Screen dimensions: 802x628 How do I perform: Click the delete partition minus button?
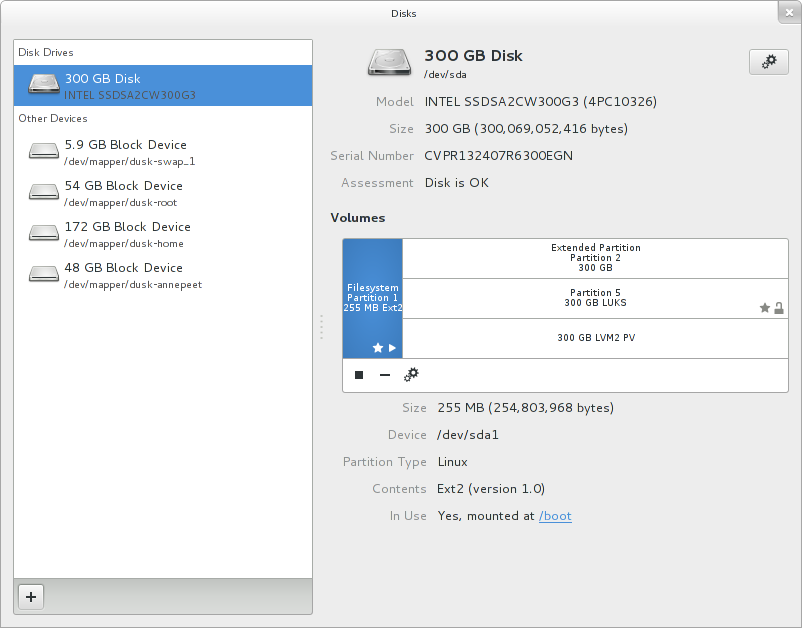(385, 375)
